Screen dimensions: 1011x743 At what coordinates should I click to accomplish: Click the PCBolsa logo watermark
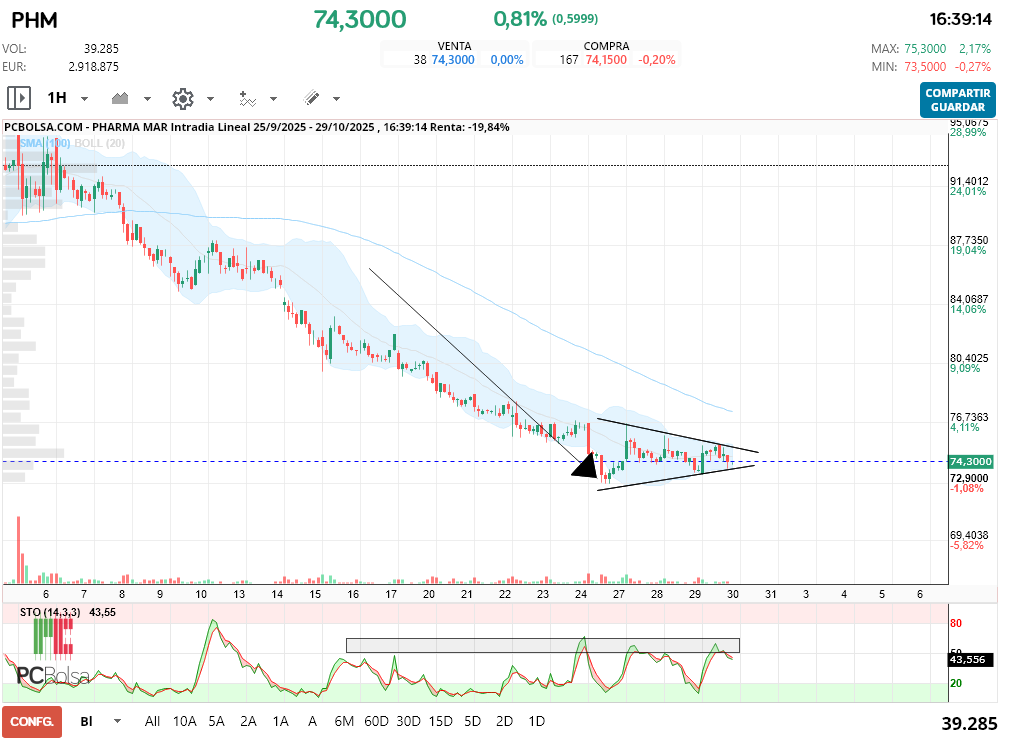[52, 676]
